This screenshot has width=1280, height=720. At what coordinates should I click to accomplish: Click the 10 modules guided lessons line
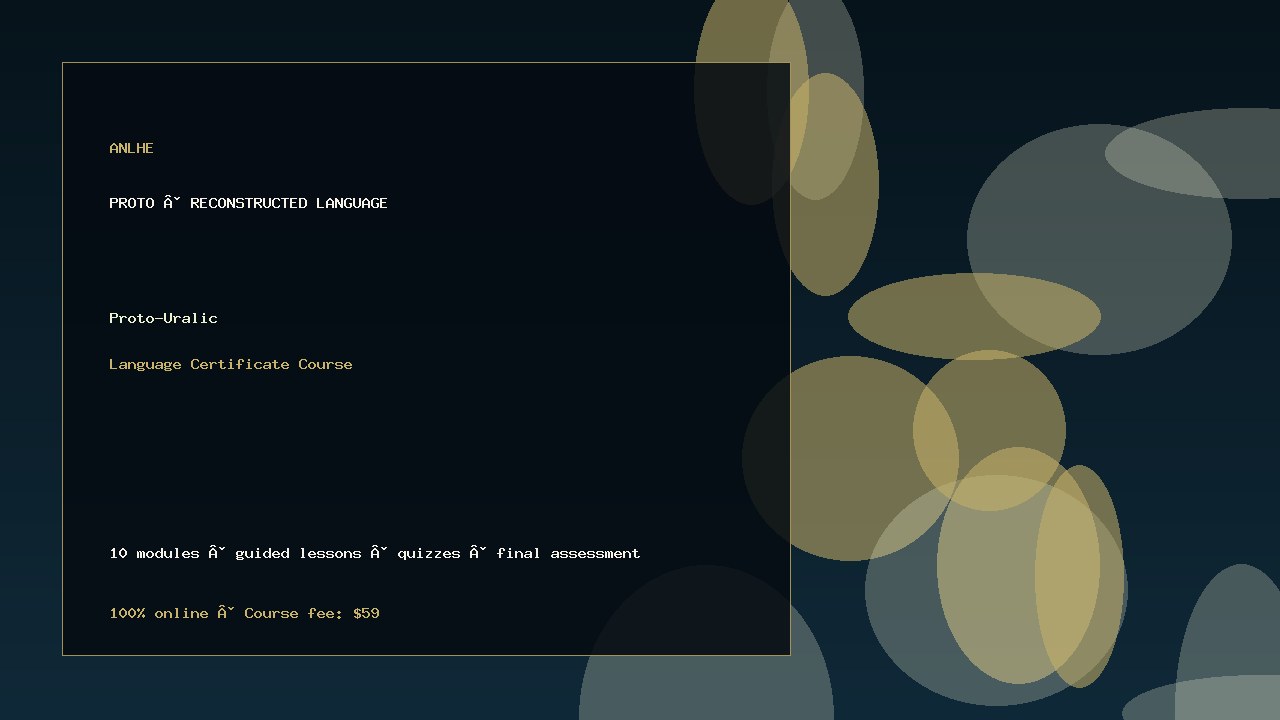[x=375, y=553]
